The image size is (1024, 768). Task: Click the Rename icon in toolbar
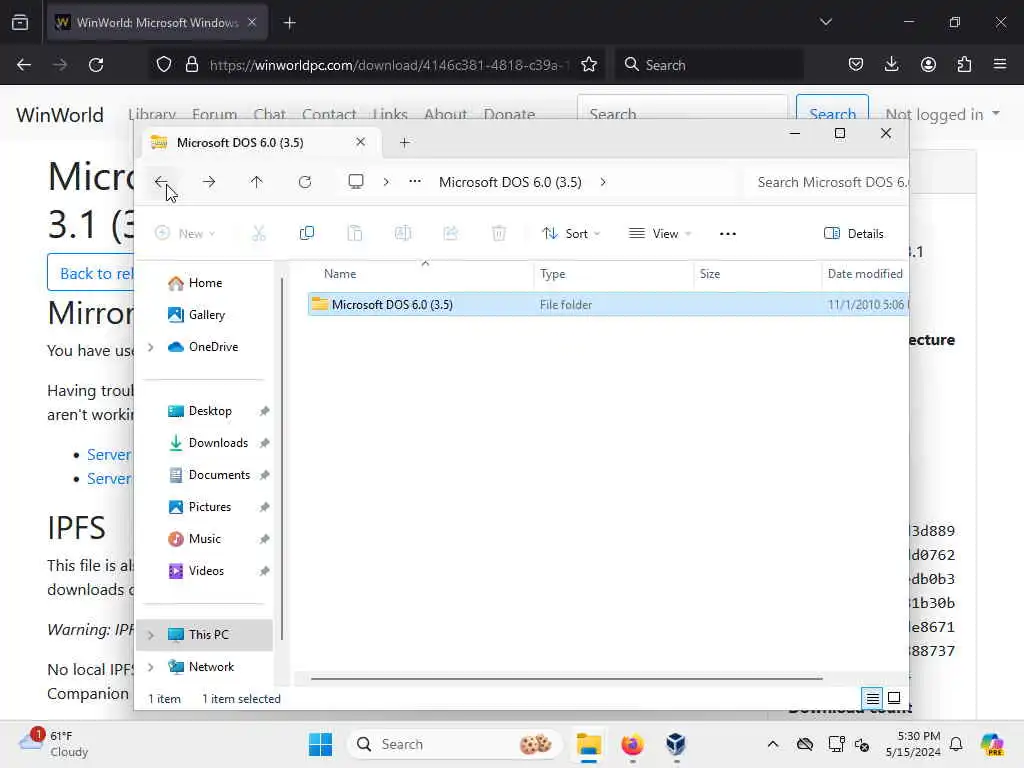pos(403,233)
